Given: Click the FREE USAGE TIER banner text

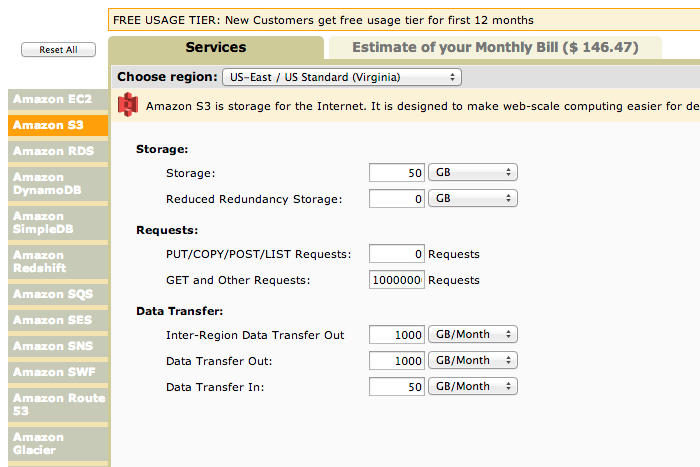Looking at the screenshot, I should [323, 20].
